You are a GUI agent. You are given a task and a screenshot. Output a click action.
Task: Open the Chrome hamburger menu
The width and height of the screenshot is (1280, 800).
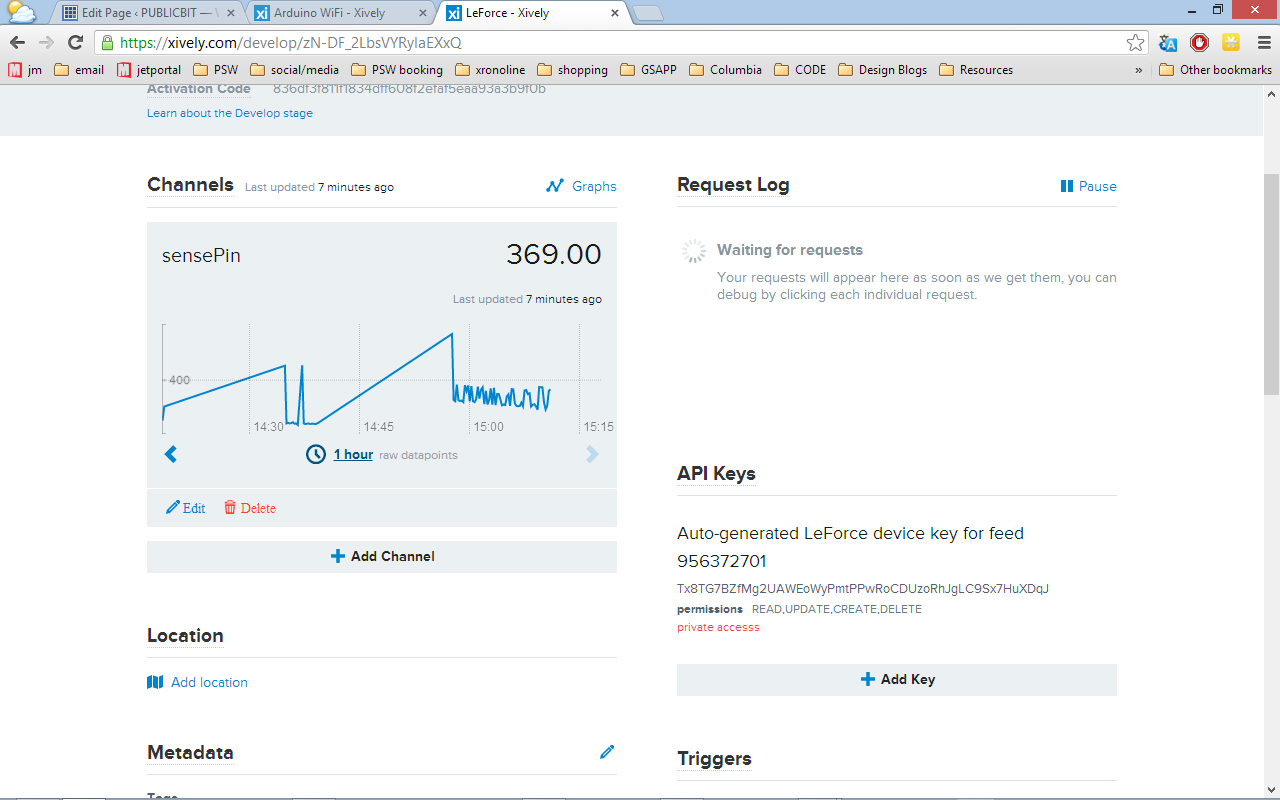coord(1264,43)
